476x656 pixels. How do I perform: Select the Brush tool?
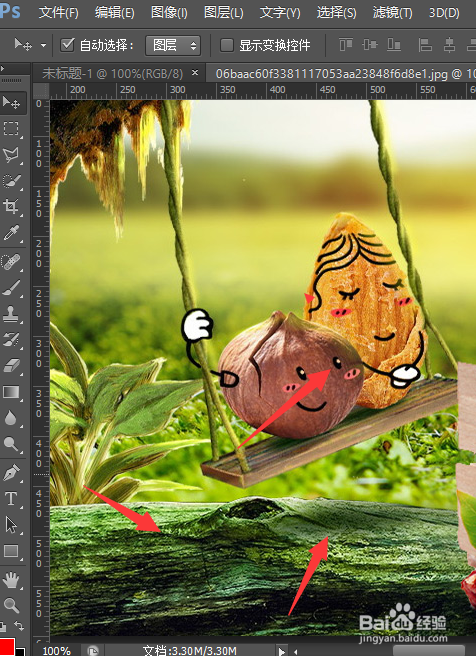[11, 288]
